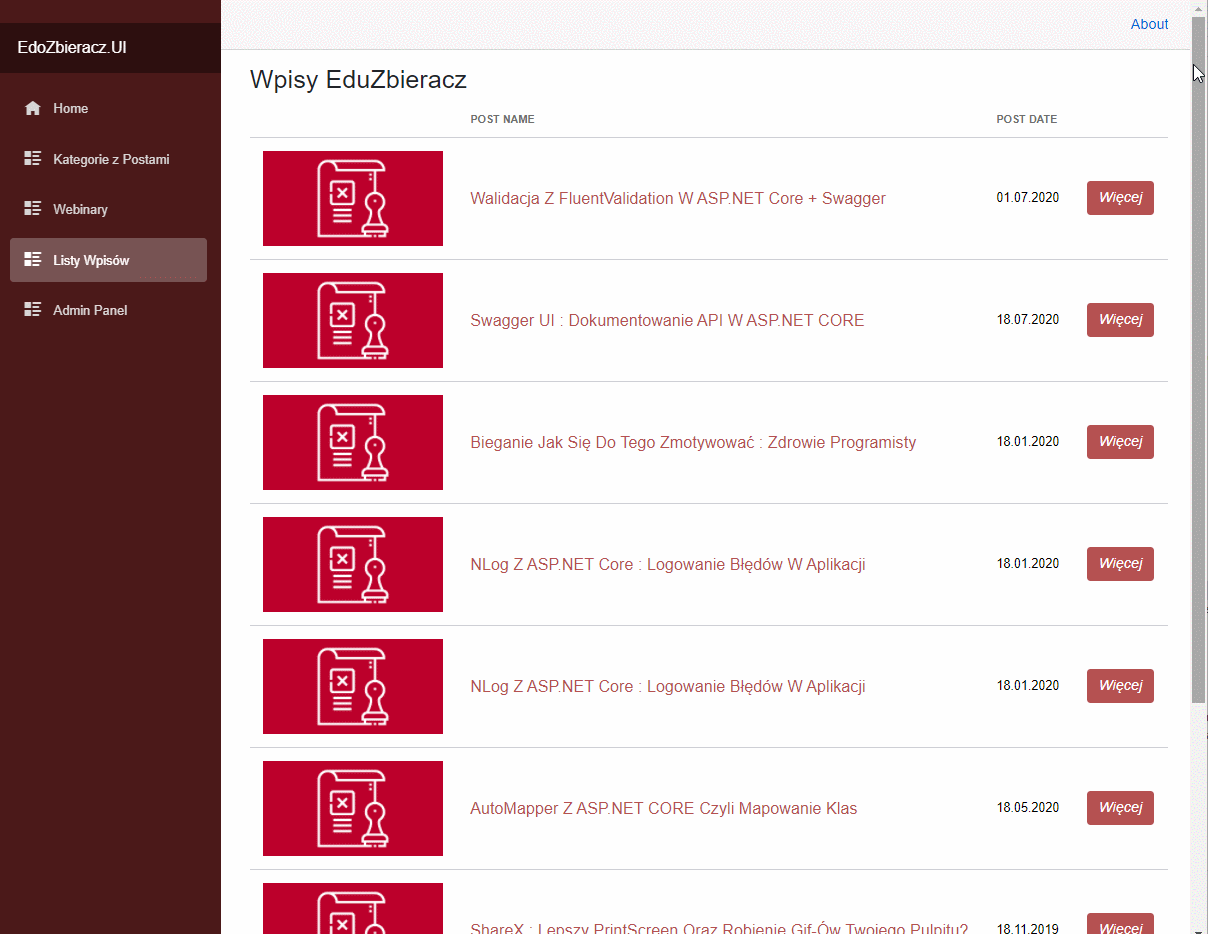Click the date 18.07.2020

coord(1027,320)
